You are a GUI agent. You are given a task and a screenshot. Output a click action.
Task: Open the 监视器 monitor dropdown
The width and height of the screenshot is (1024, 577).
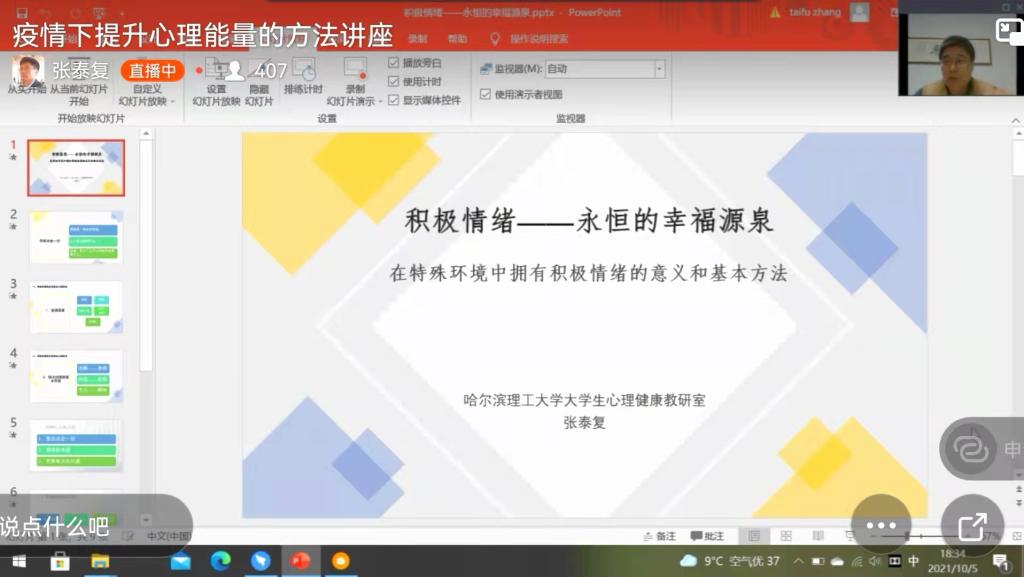pyautogui.click(x=659, y=69)
